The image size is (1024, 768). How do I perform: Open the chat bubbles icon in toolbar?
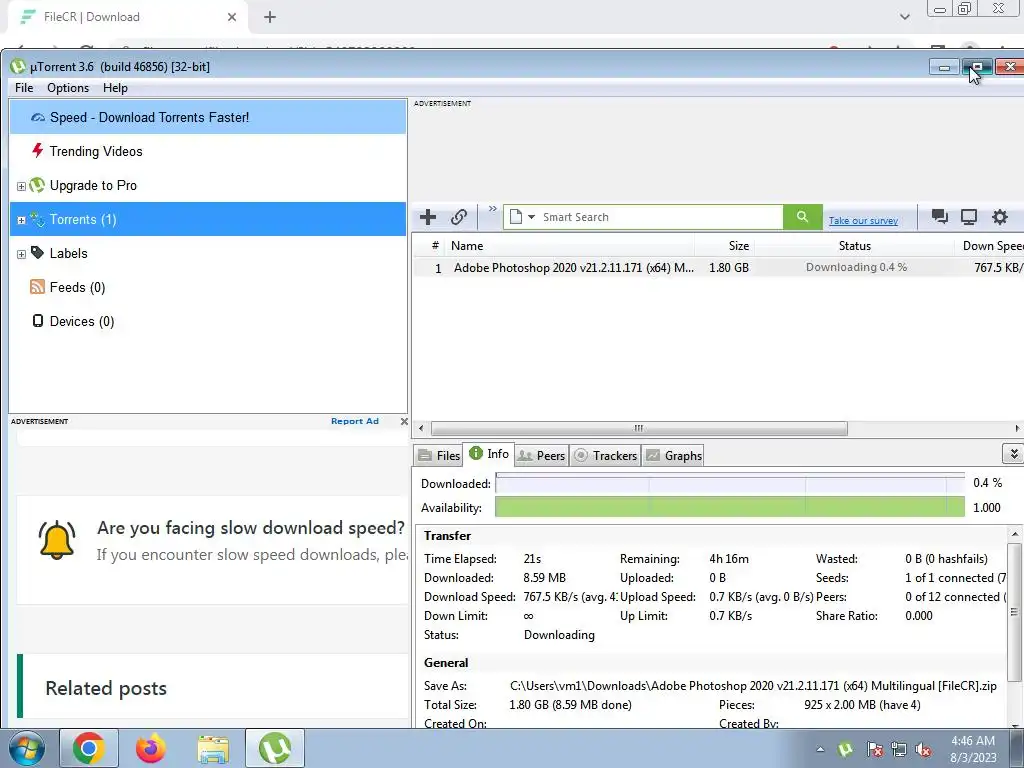[x=940, y=217]
